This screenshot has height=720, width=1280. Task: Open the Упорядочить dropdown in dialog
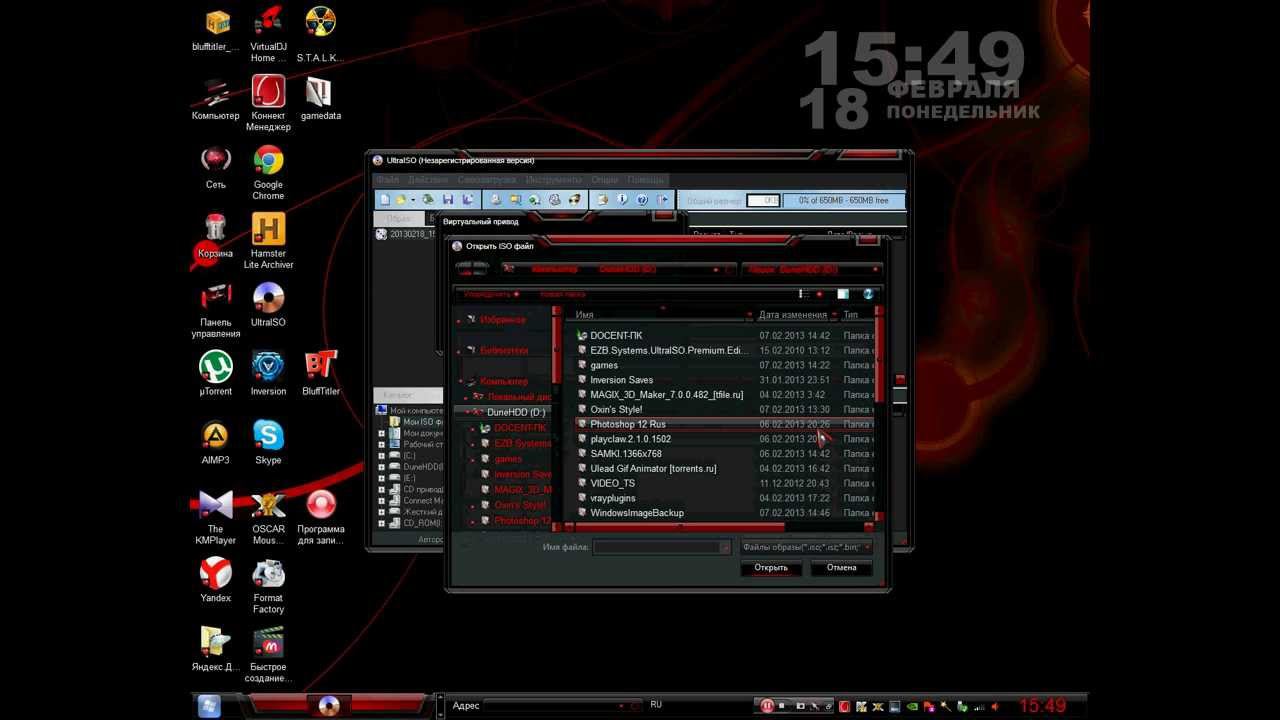490,294
